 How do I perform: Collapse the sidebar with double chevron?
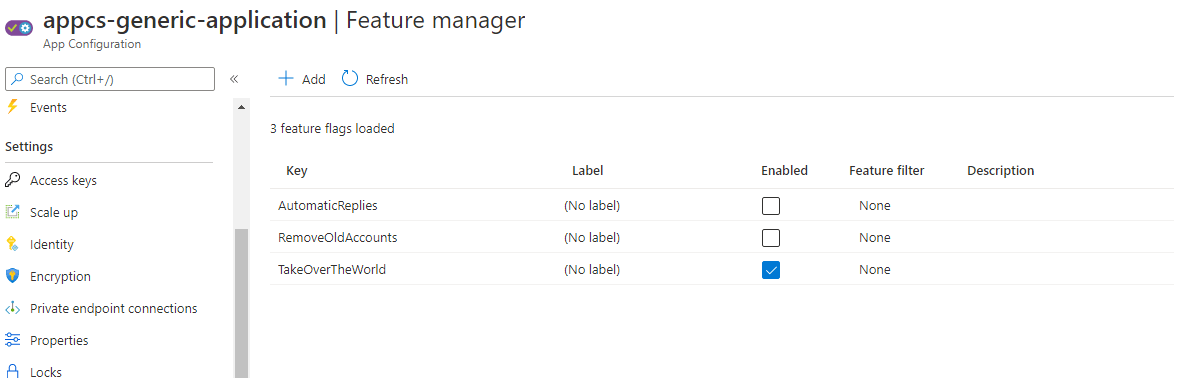[234, 79]
